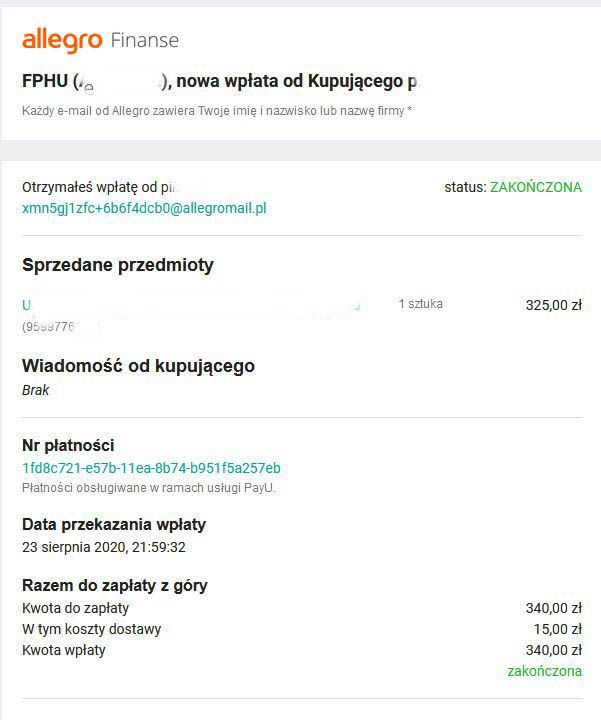Image resolution: width=601 pixels, height=720 pixels.
Task: Click the lowercase green zakończona status at bottom
Action: (544, 671)
